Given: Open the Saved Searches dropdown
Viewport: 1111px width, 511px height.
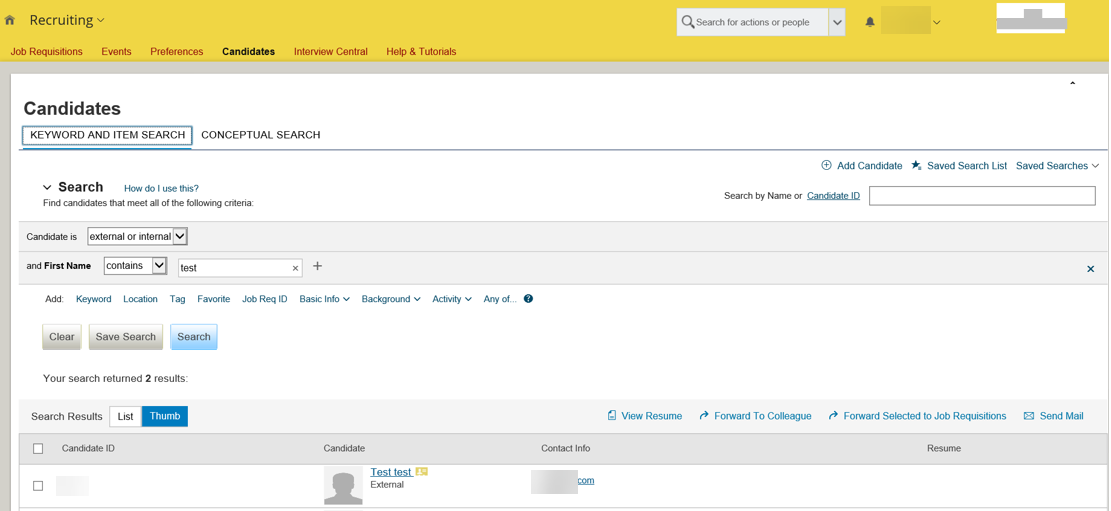Looking at the screenshot, I should click(1057, 165).
